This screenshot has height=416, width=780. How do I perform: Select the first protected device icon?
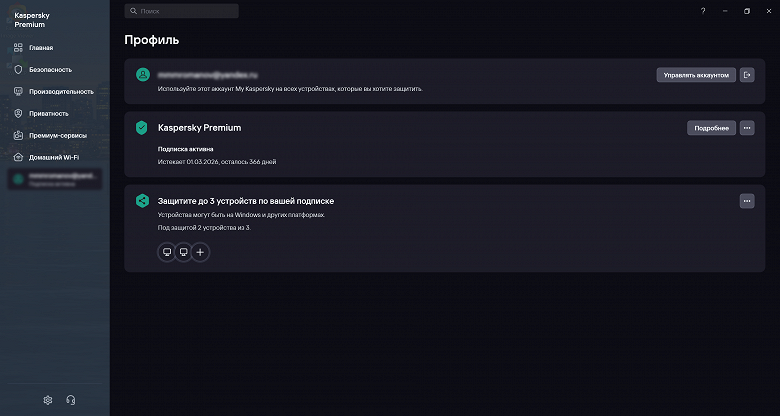(167, 252)
